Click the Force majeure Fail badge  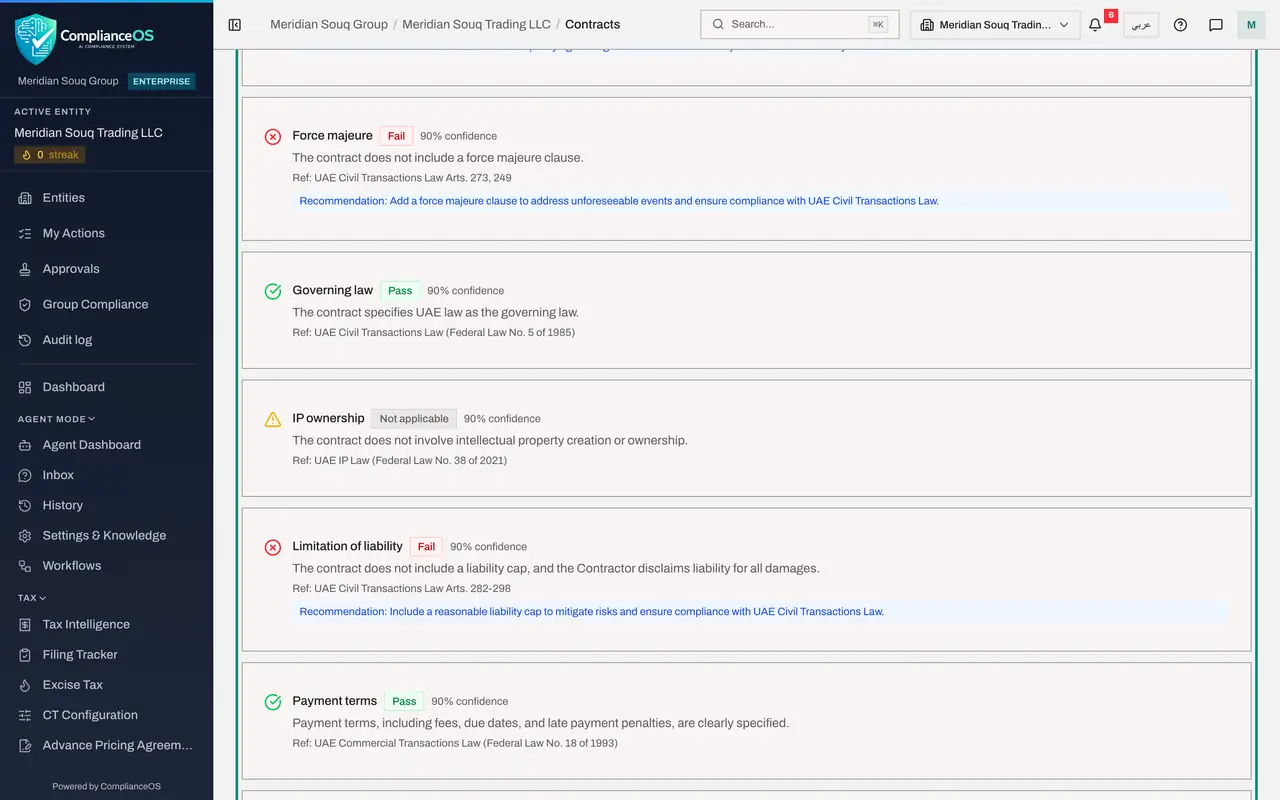click(396, 136)
